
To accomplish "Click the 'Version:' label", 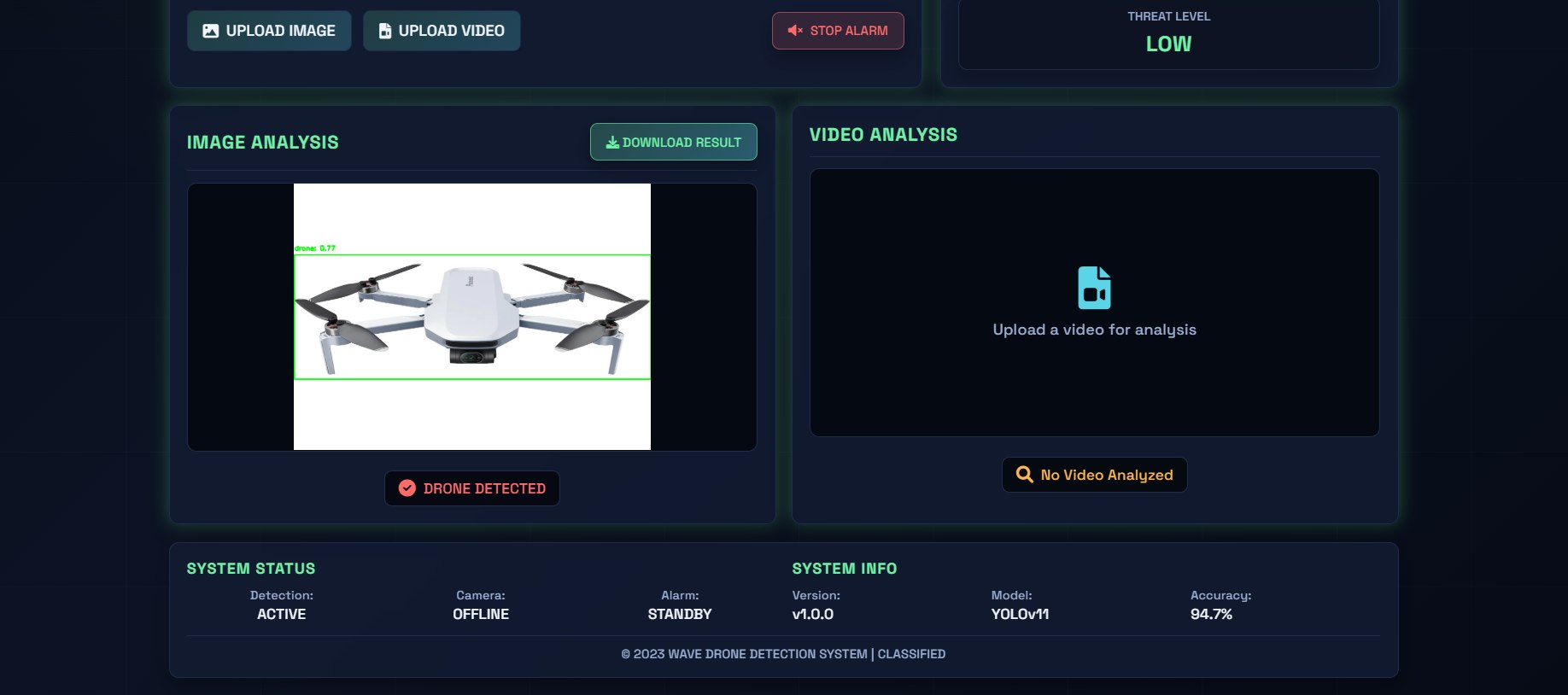I will point(816,595).
